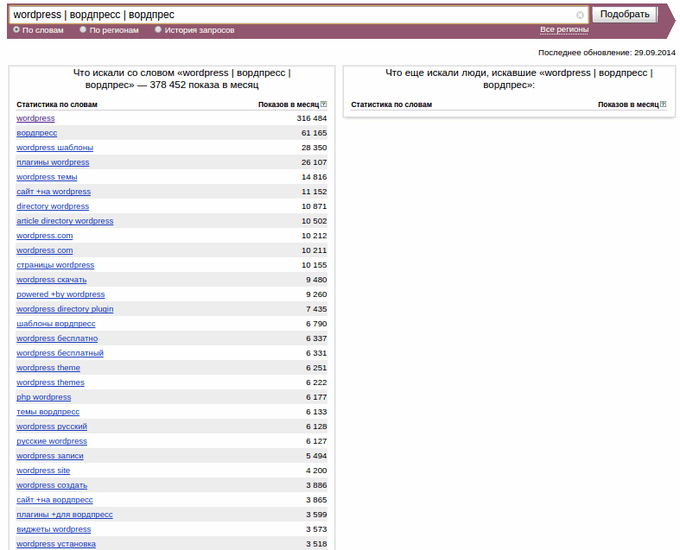Click the 'powered +by wordpress' link
Viewport: 680px width, 550px height.
point(60,294)
